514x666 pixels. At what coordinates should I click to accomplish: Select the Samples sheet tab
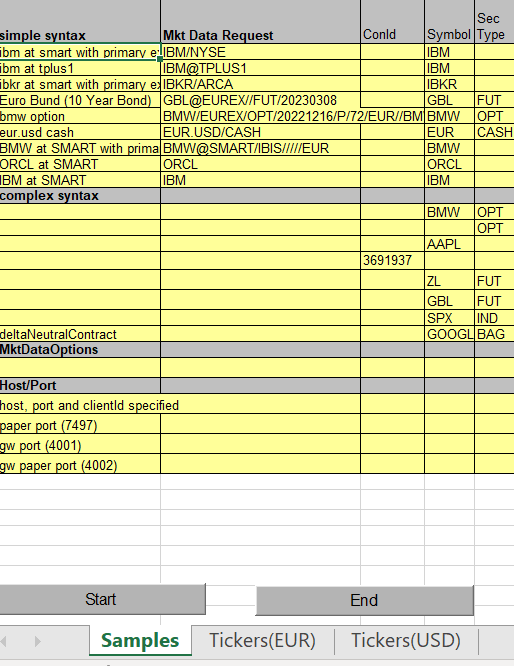[x=140, y=641]
